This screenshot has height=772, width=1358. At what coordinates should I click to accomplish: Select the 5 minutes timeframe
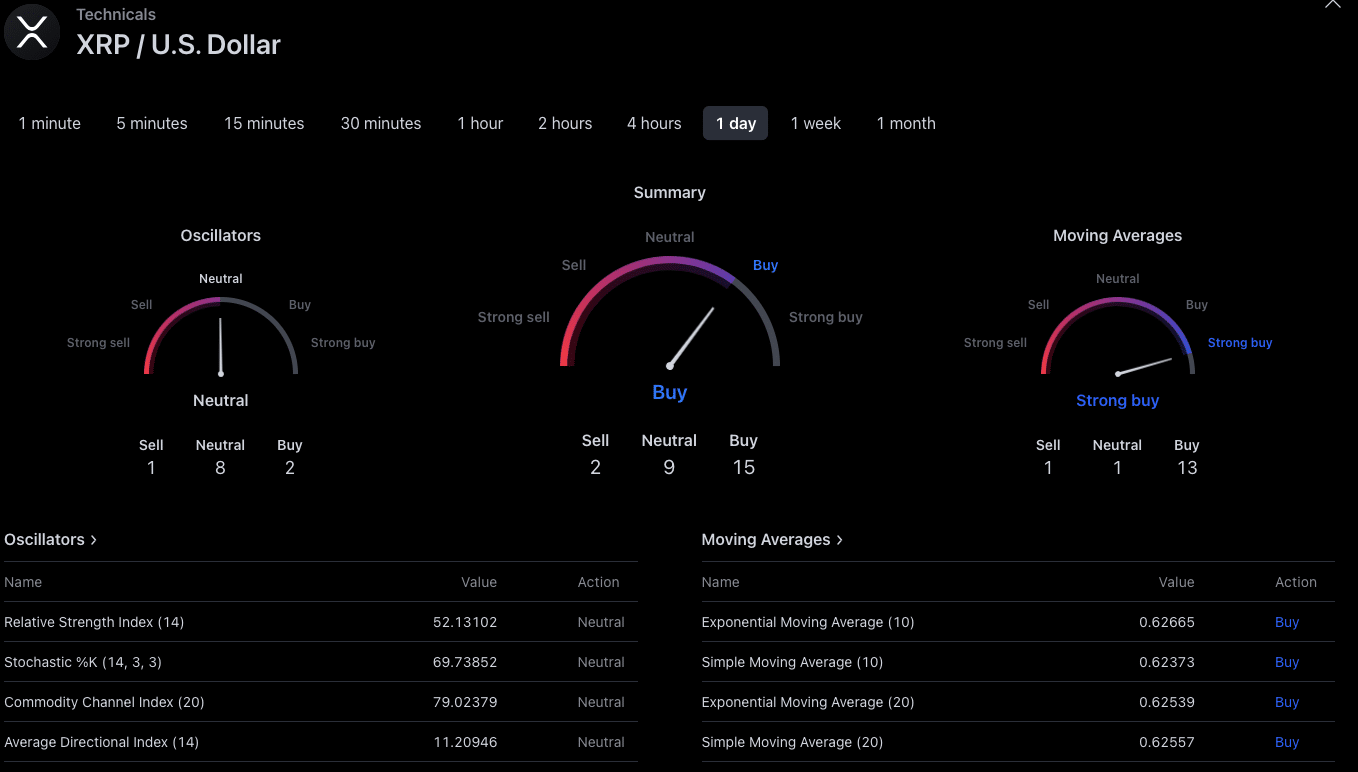pos(152,123)
